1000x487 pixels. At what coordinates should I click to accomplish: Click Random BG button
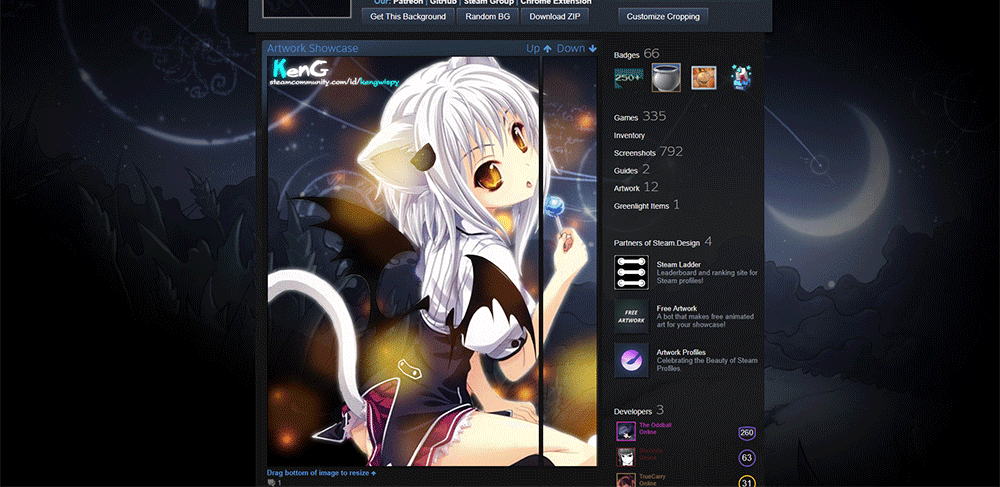coord(488,17)
